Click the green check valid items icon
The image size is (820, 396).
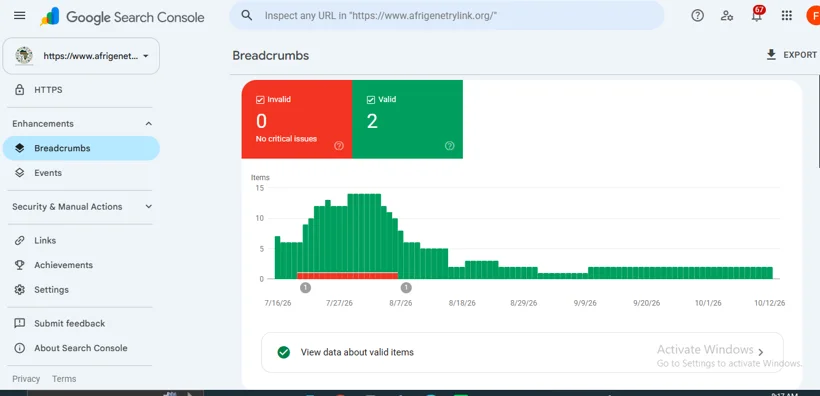[x=283, y=353]
